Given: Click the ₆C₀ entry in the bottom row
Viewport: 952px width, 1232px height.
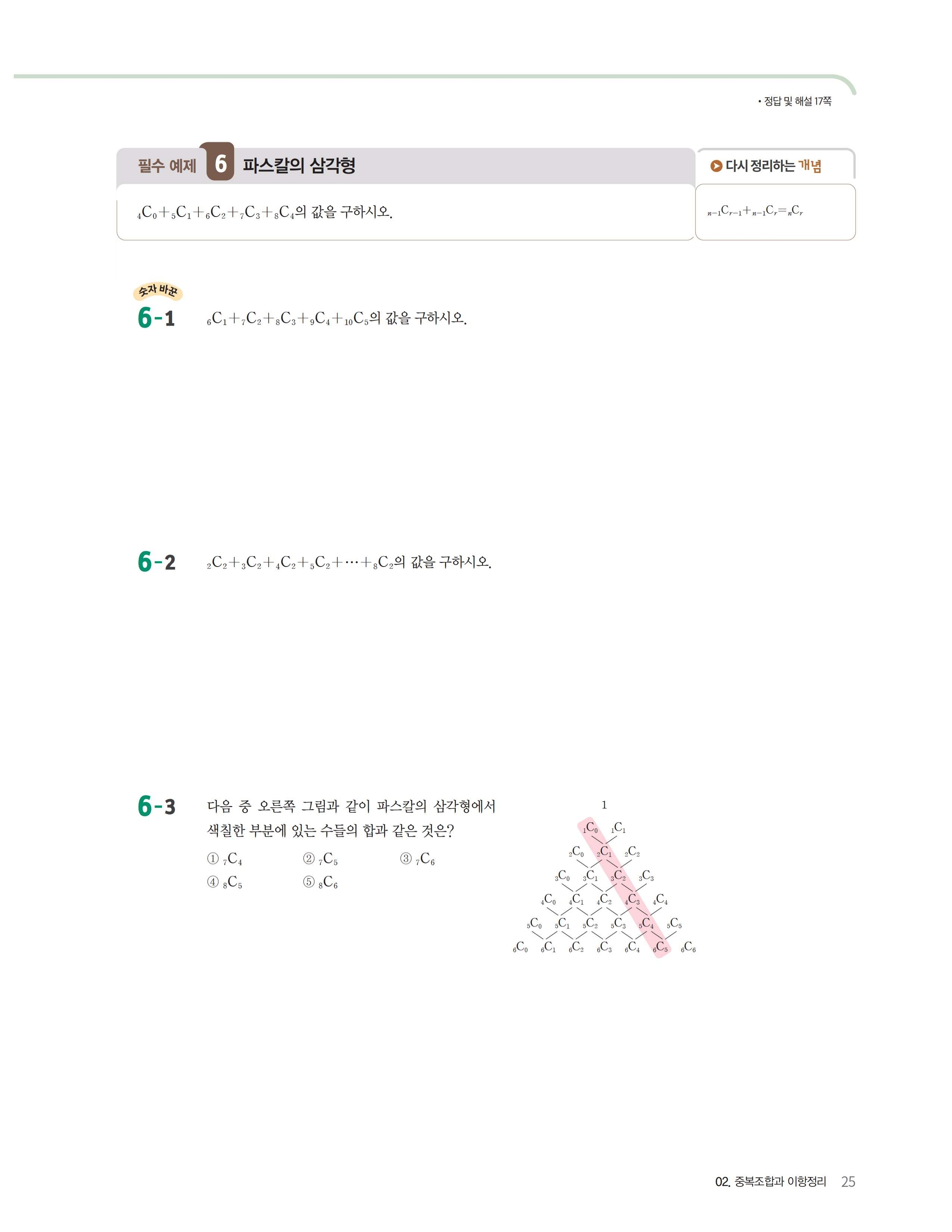Looking at the screenshot, I should pyautogui.click(x=520, y=947).
